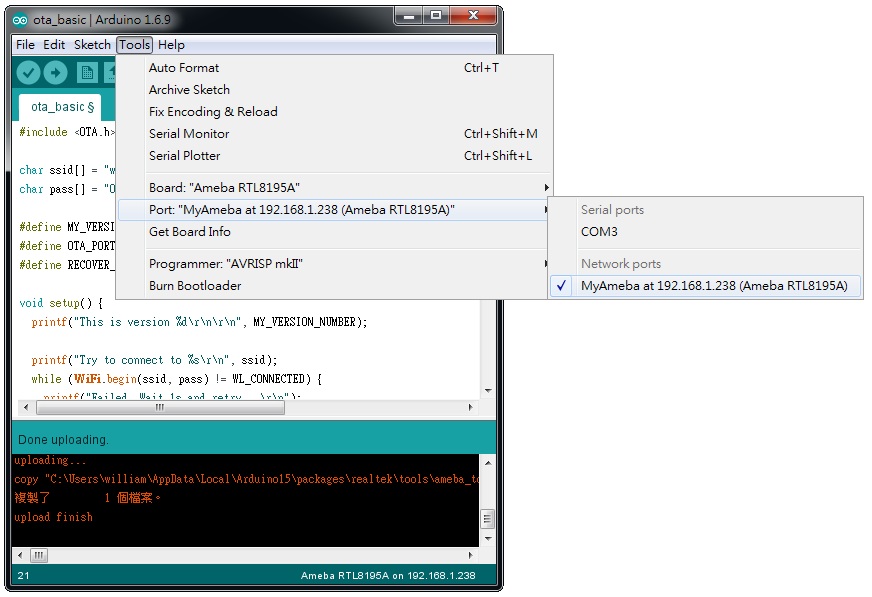Click the printf "Try to connect" code line
Image resolution: width=872 pixels, height=597 pixels.
(x=154, y=360)
